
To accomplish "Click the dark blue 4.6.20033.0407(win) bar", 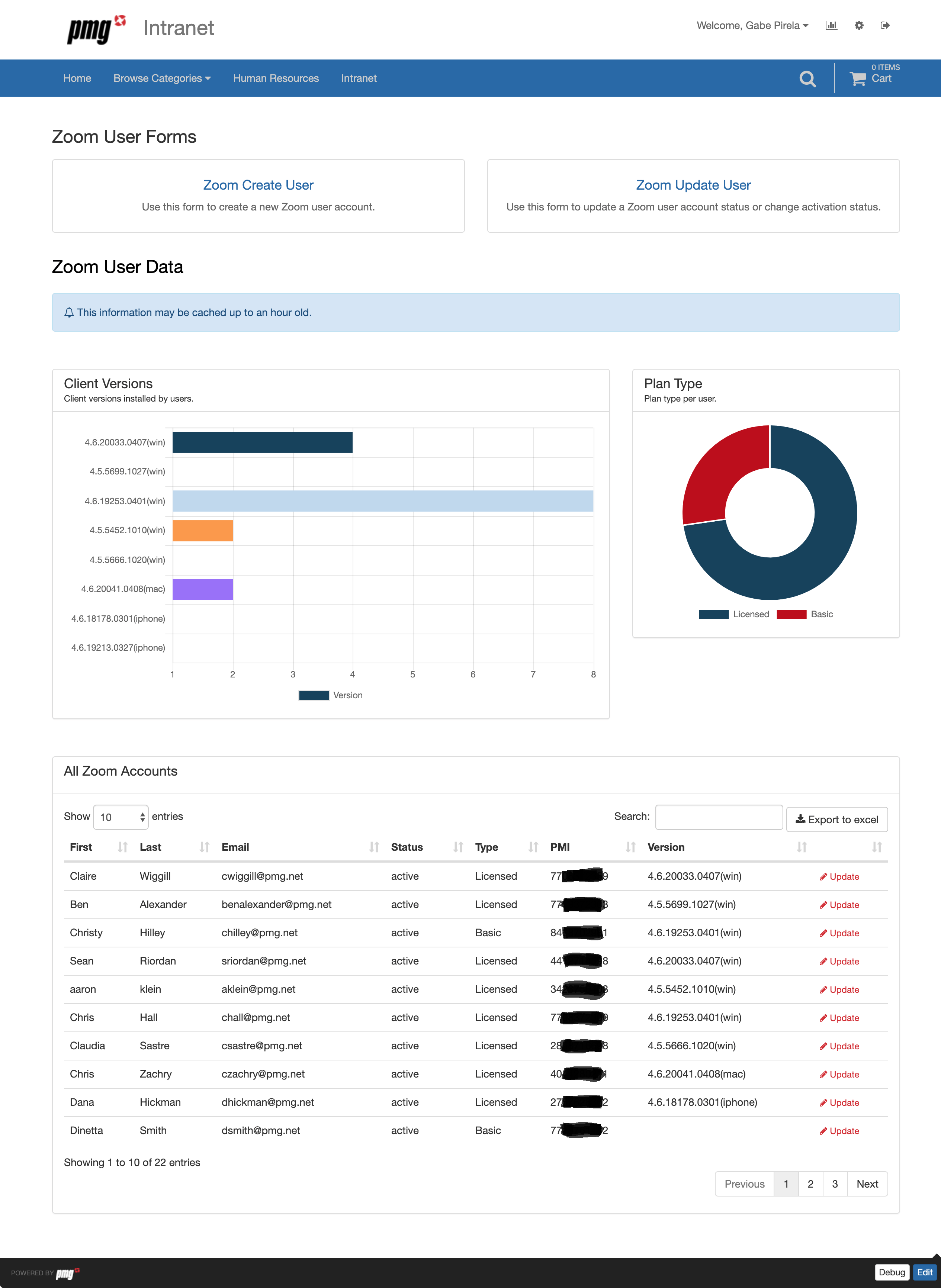I will (263, 442).
